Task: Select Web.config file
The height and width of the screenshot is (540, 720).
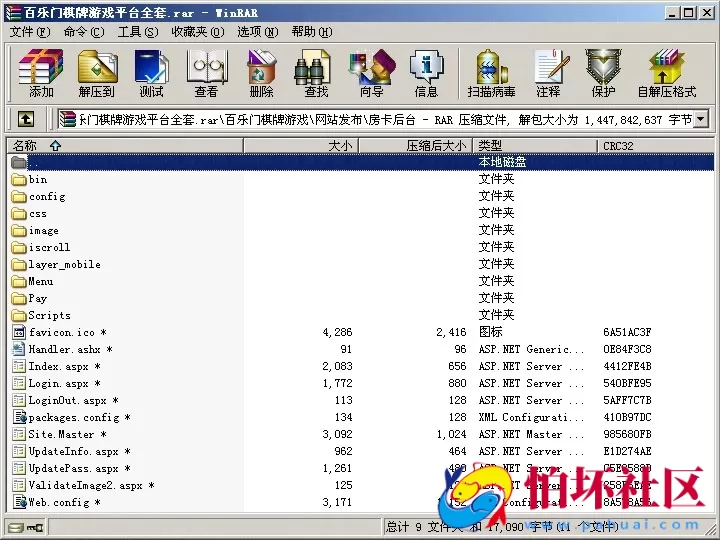Action: click(x=56, y=502)
